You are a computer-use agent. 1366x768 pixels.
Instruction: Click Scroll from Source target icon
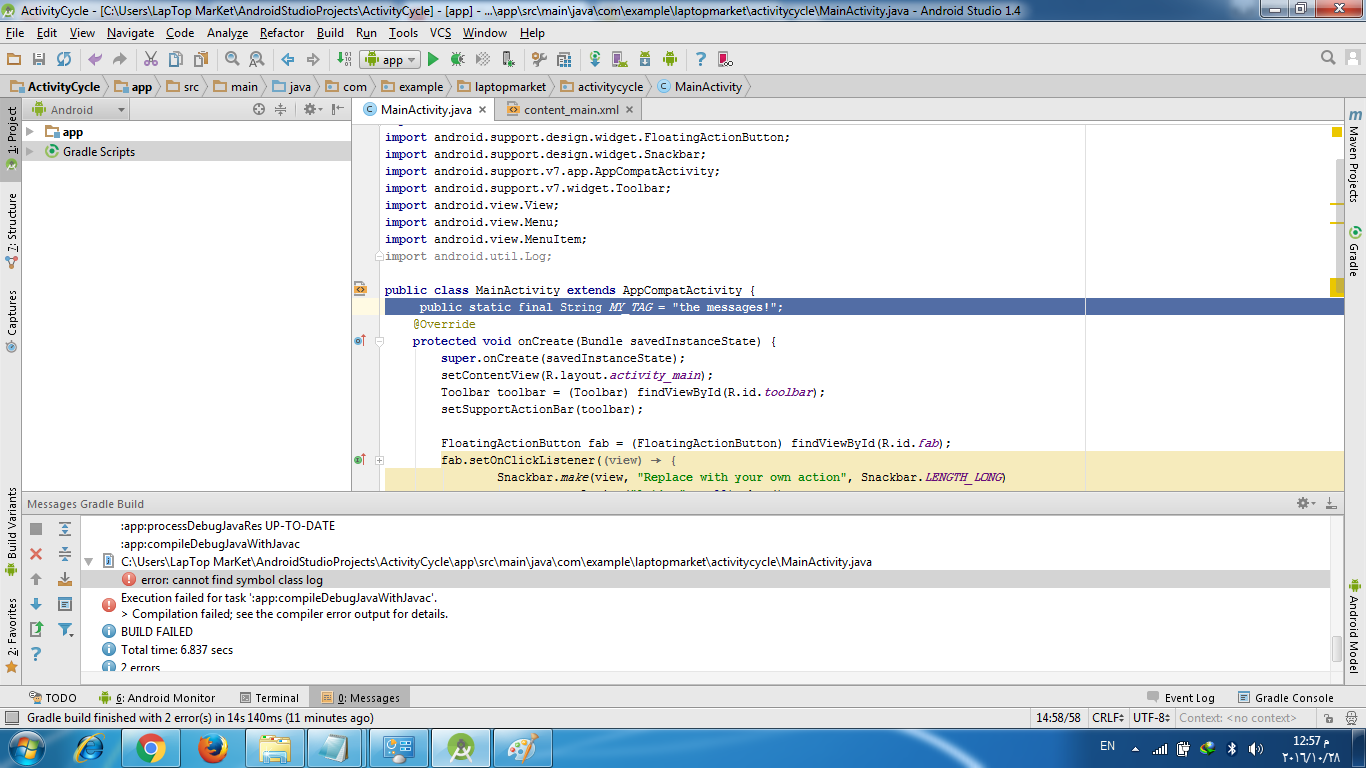click(258, 110)
